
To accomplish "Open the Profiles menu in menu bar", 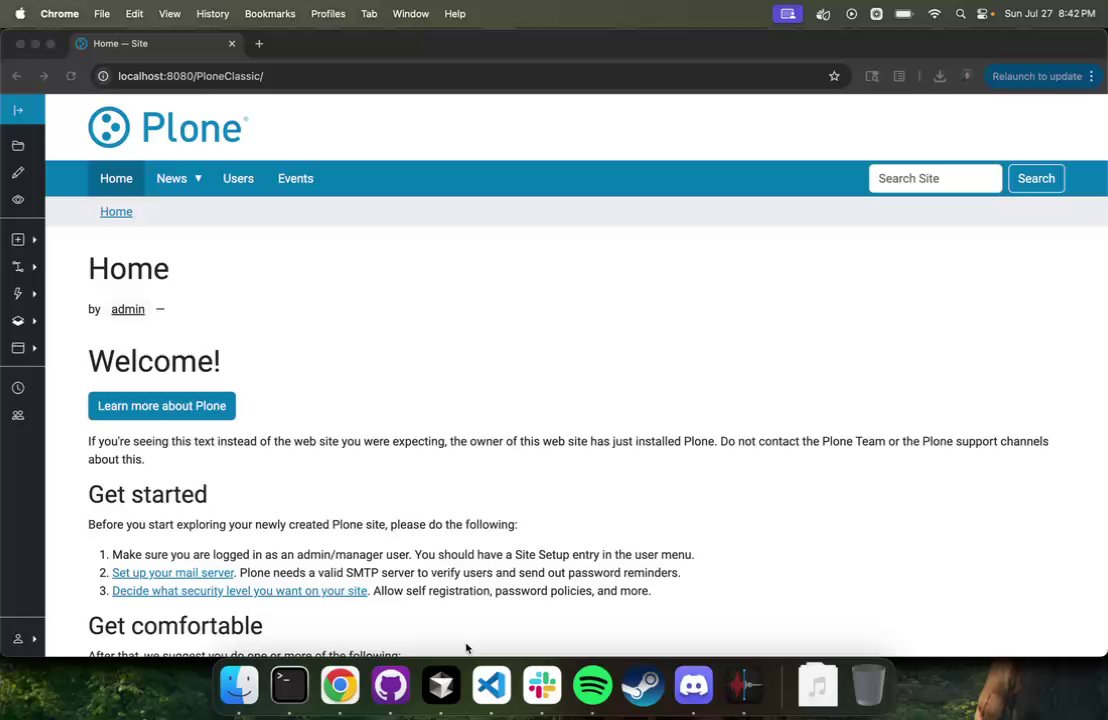I will tap(328, 14).
